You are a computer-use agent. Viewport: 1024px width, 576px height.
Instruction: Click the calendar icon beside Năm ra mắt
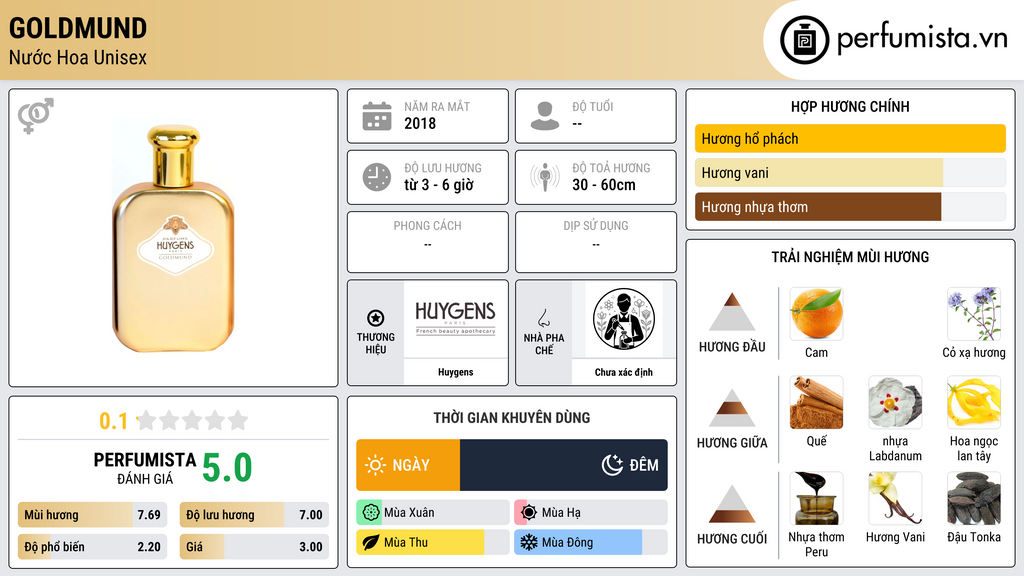pos(377,116)
